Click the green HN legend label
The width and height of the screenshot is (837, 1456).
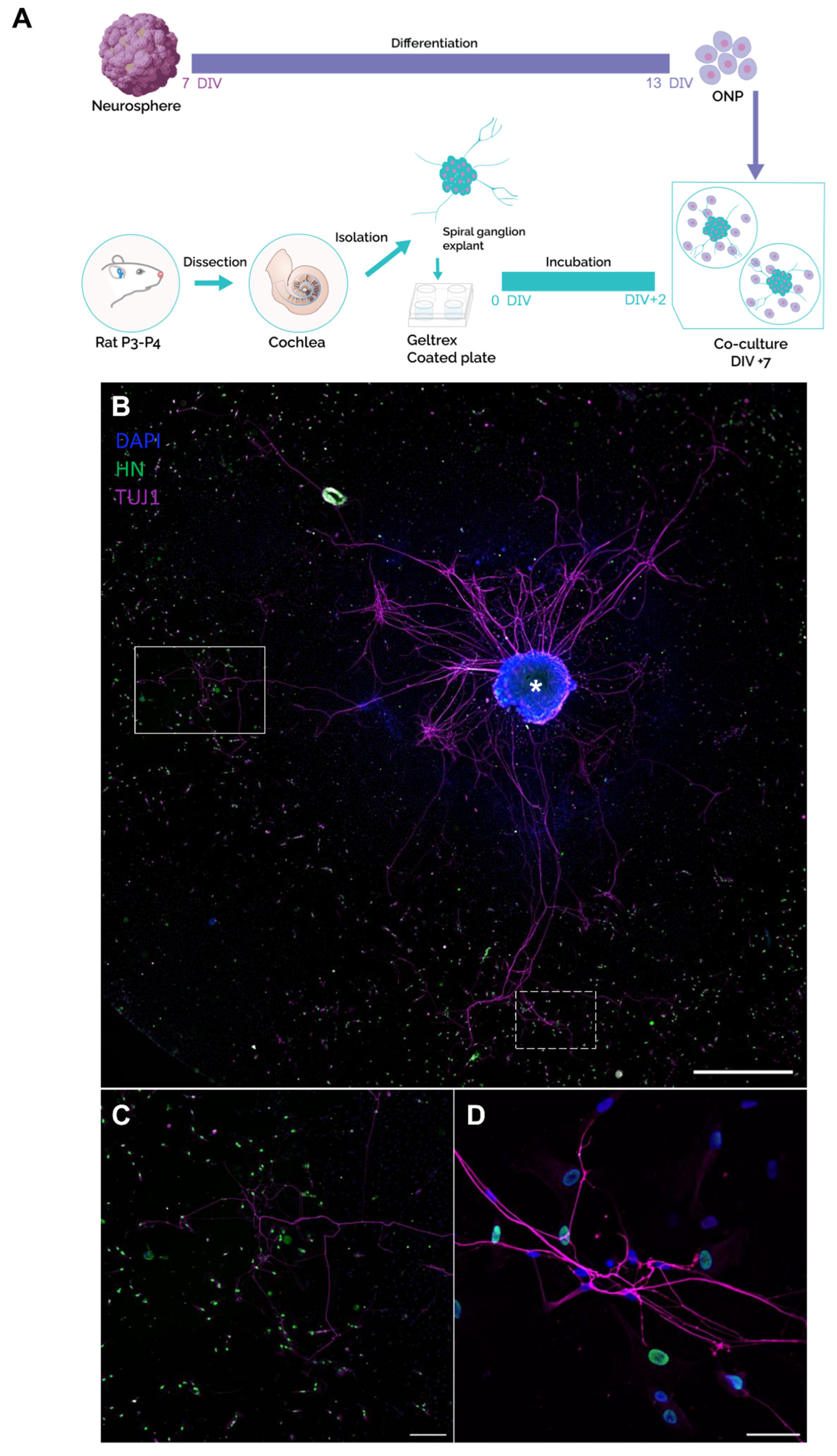coord(130,469)
